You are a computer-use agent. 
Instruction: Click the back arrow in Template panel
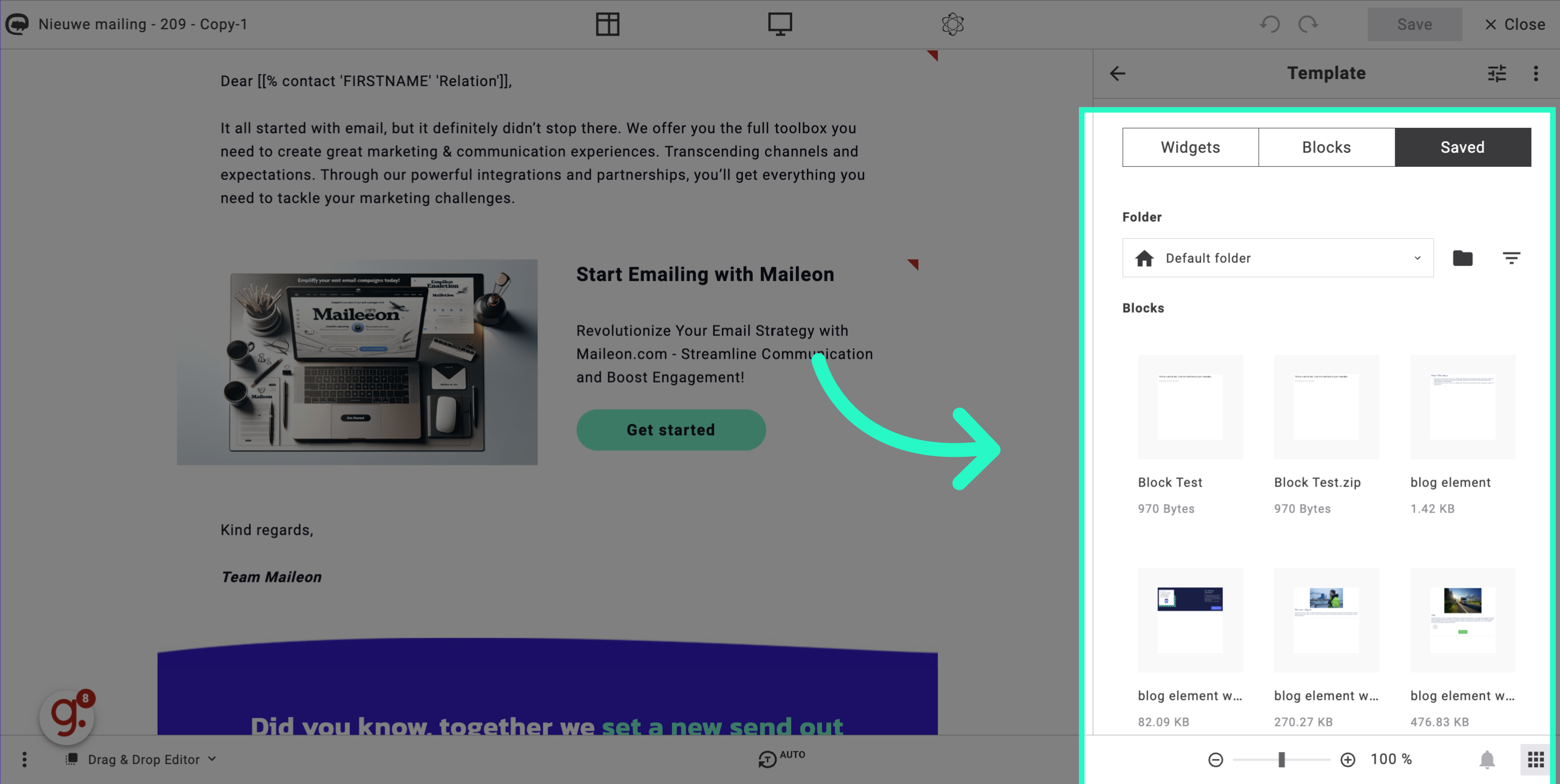(1118, 72)
